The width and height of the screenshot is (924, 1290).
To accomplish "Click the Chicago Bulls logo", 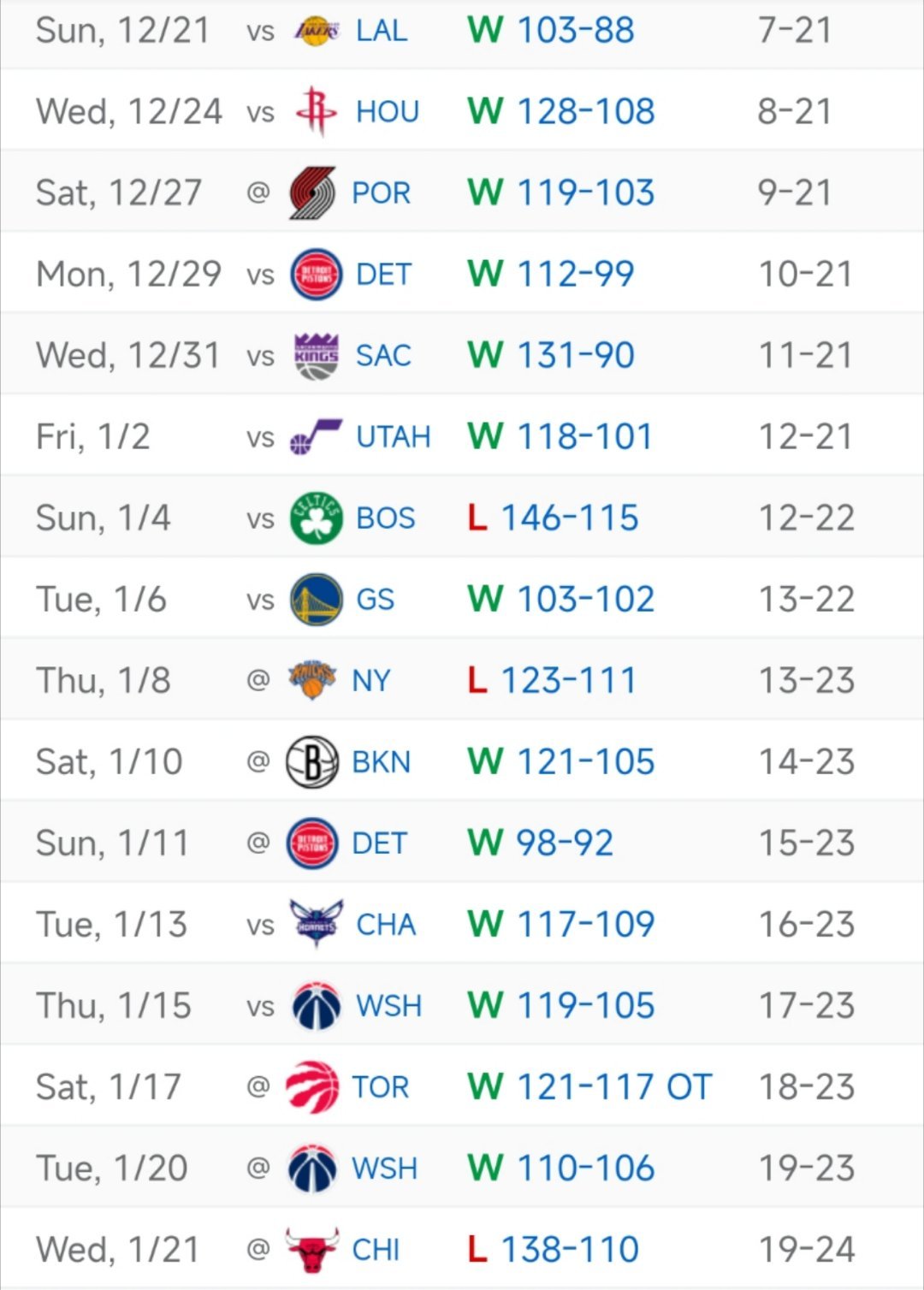I will click(x=311, y=1250).
